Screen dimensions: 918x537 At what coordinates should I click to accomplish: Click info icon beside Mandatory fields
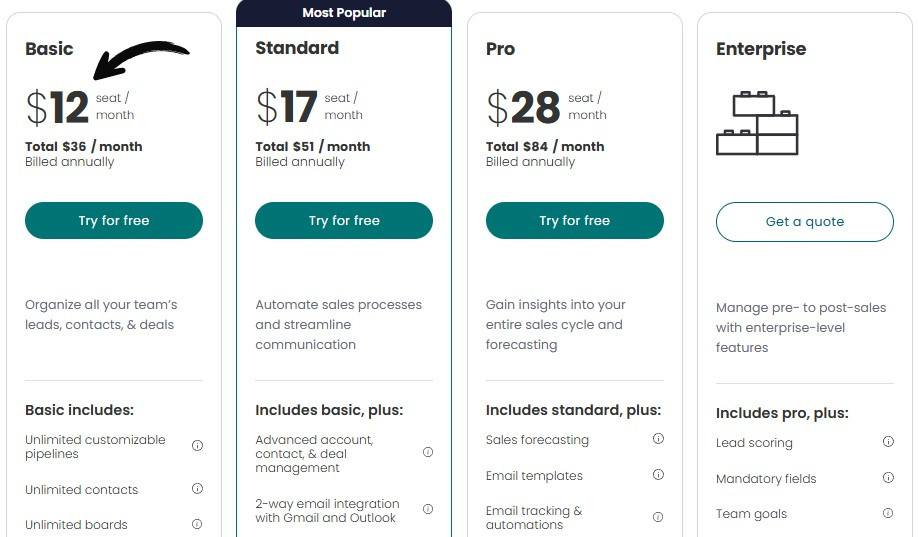(888, 478)
